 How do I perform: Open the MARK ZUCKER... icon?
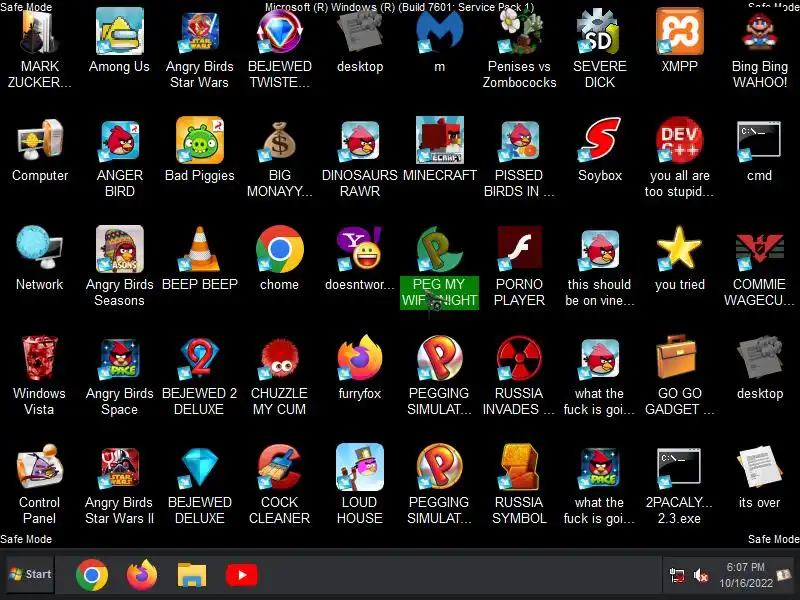pos(39,32)
